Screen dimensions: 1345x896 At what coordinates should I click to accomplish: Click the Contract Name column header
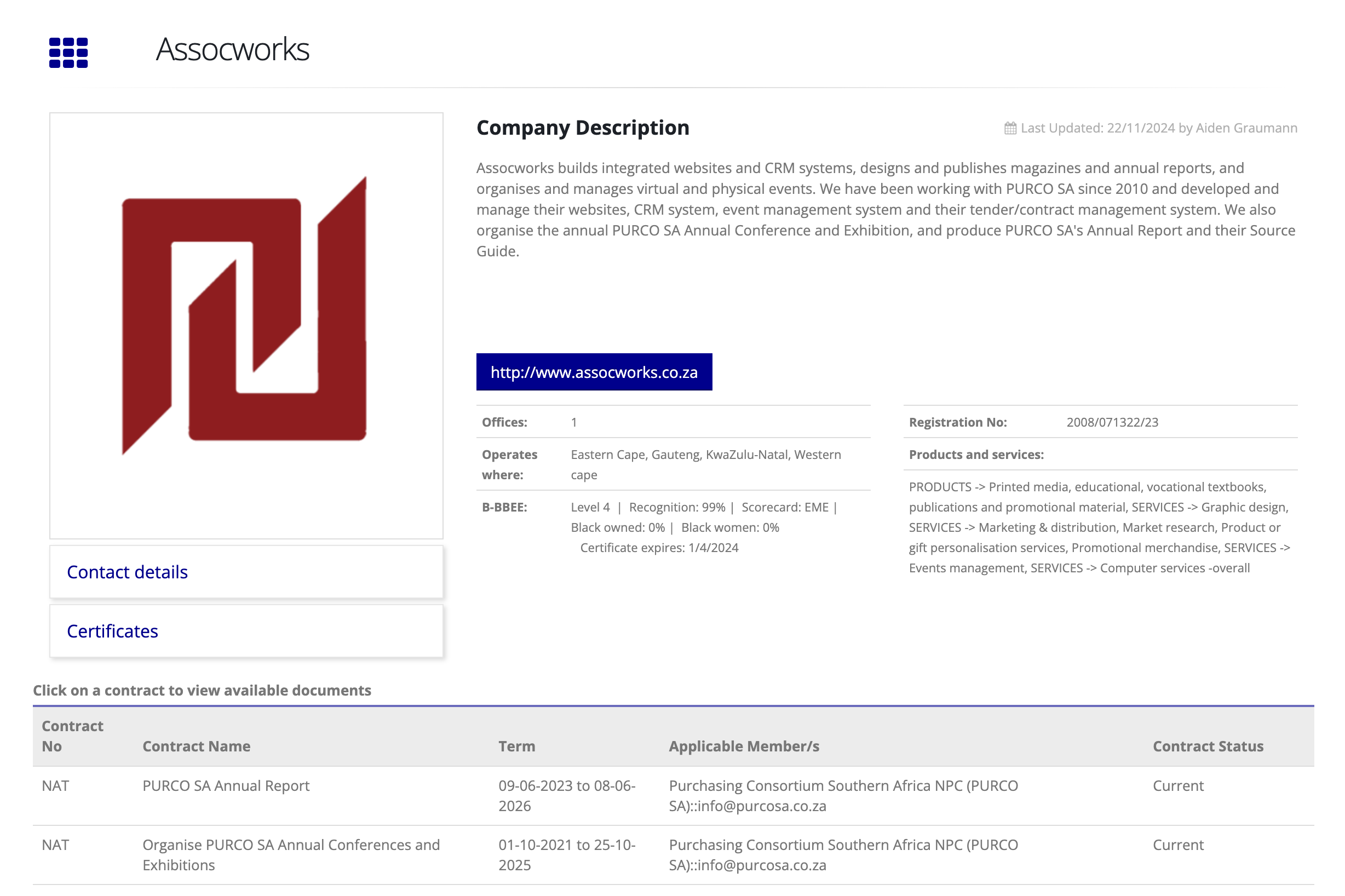[196, 746]
